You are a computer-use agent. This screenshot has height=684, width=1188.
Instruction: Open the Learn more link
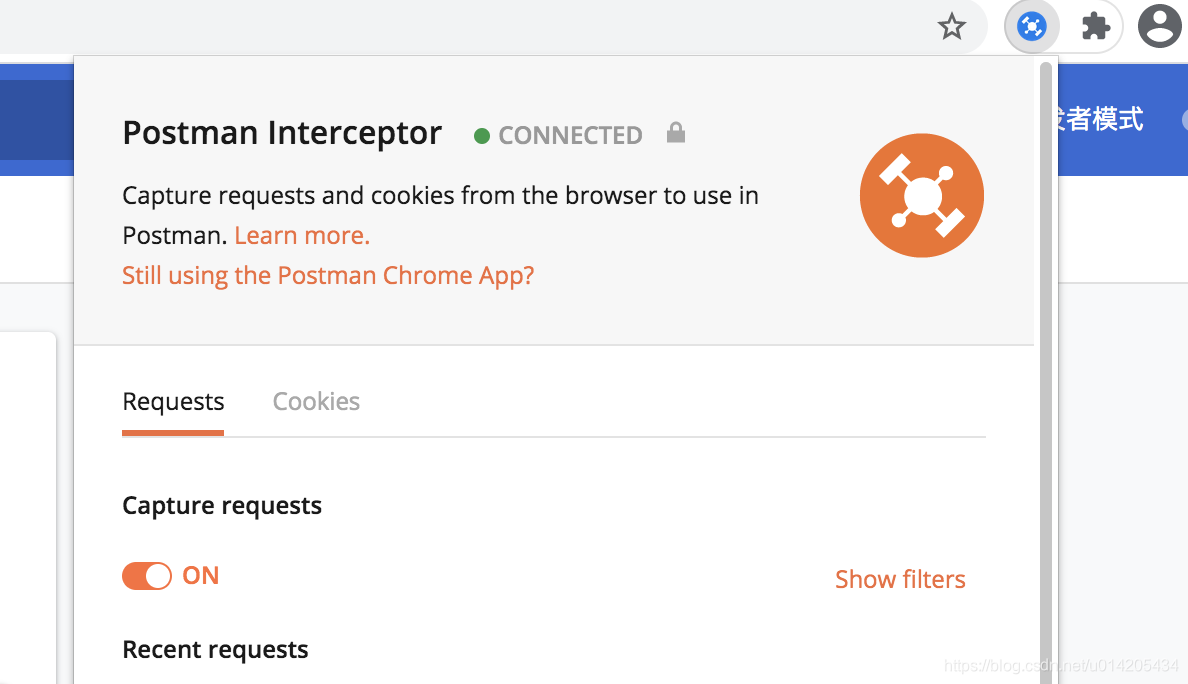(x=302, y=236)
